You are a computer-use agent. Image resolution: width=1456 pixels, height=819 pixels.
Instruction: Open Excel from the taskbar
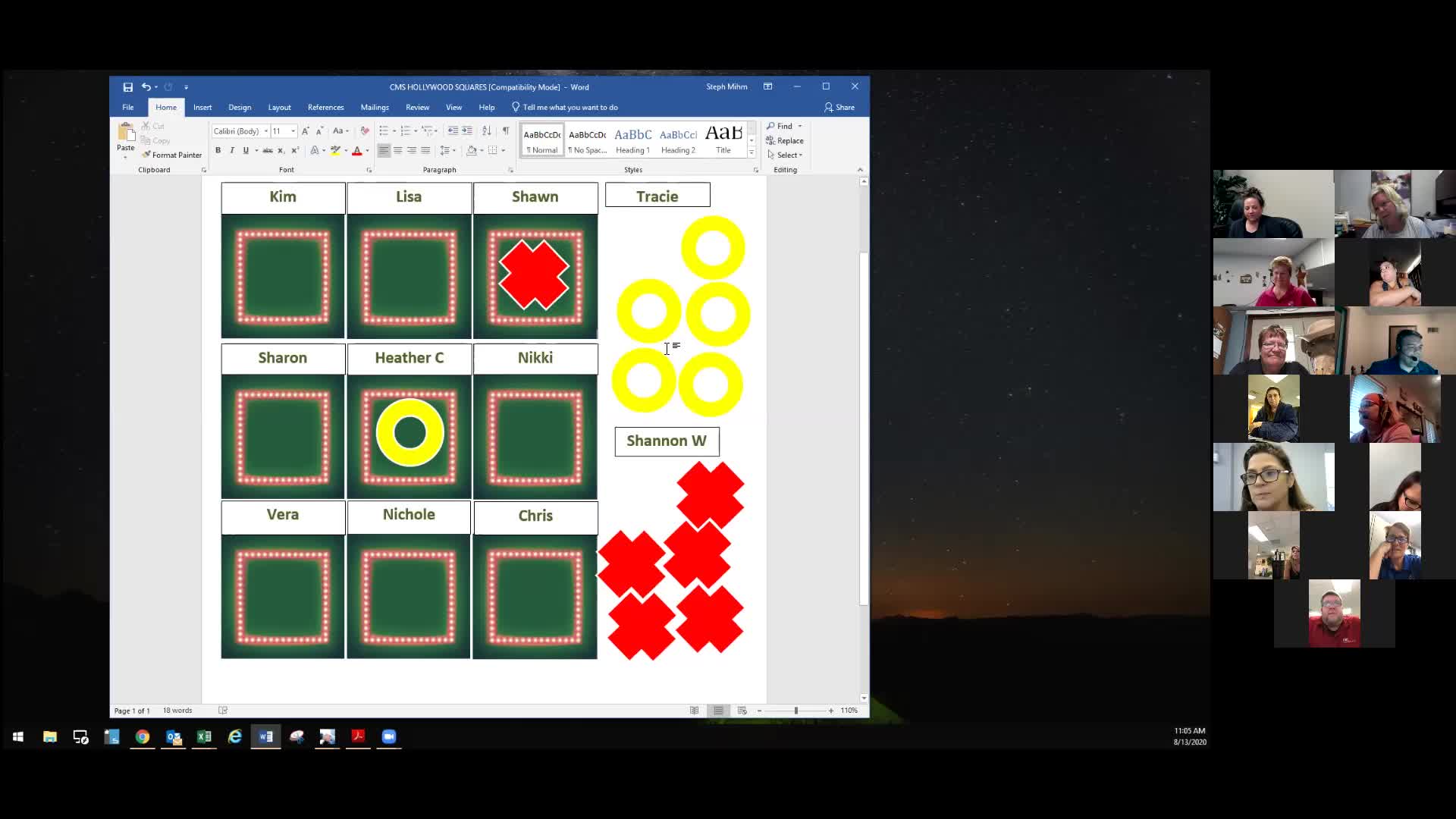click(204, 736)
